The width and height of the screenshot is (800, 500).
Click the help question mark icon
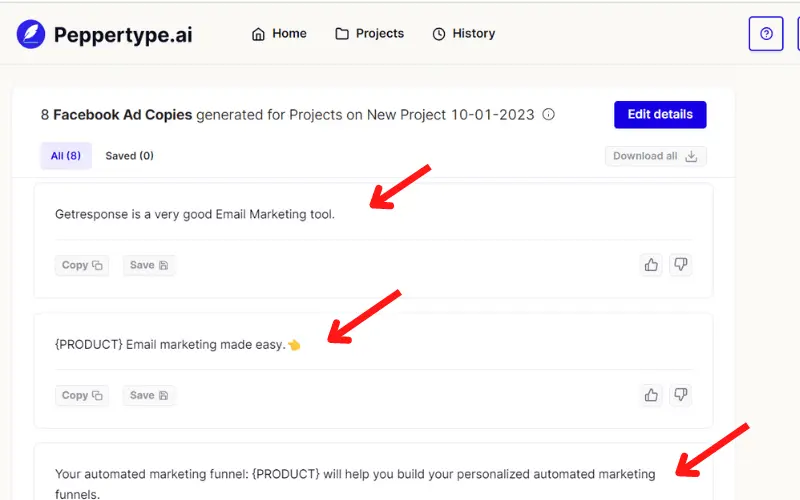[766, 34]
